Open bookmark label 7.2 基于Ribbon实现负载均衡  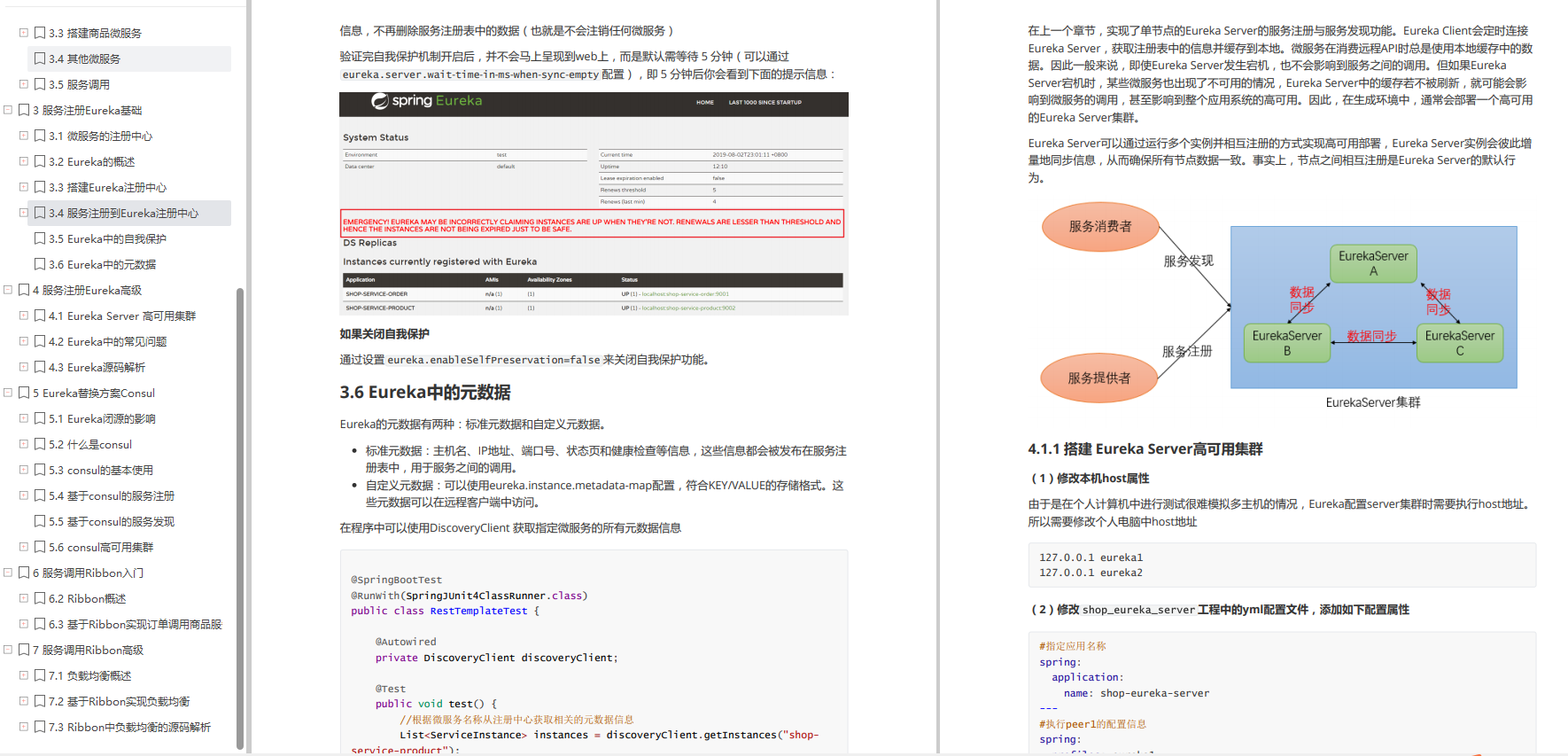[120, 701]
